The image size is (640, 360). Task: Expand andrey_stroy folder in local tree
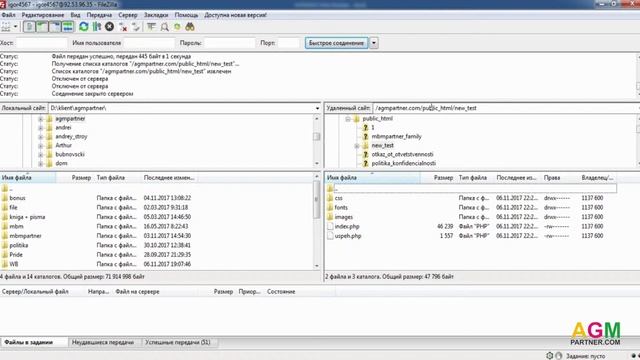40,137
